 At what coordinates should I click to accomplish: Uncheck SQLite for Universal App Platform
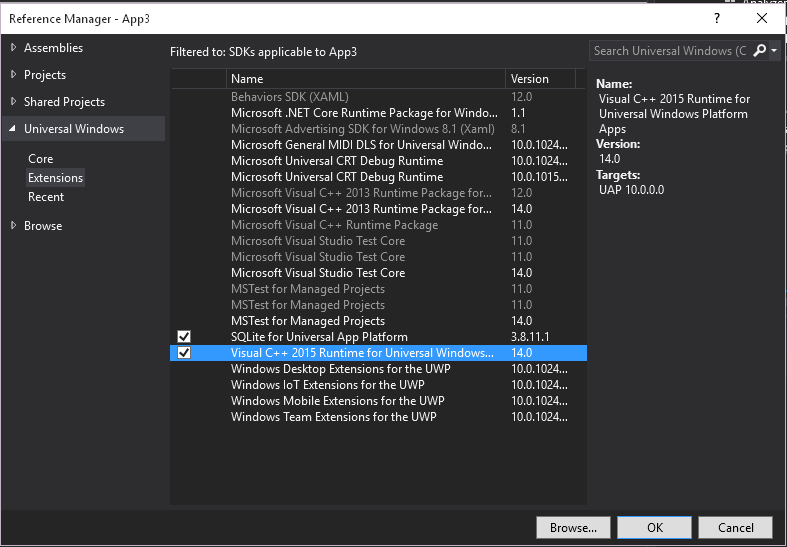tap(184, 337)
